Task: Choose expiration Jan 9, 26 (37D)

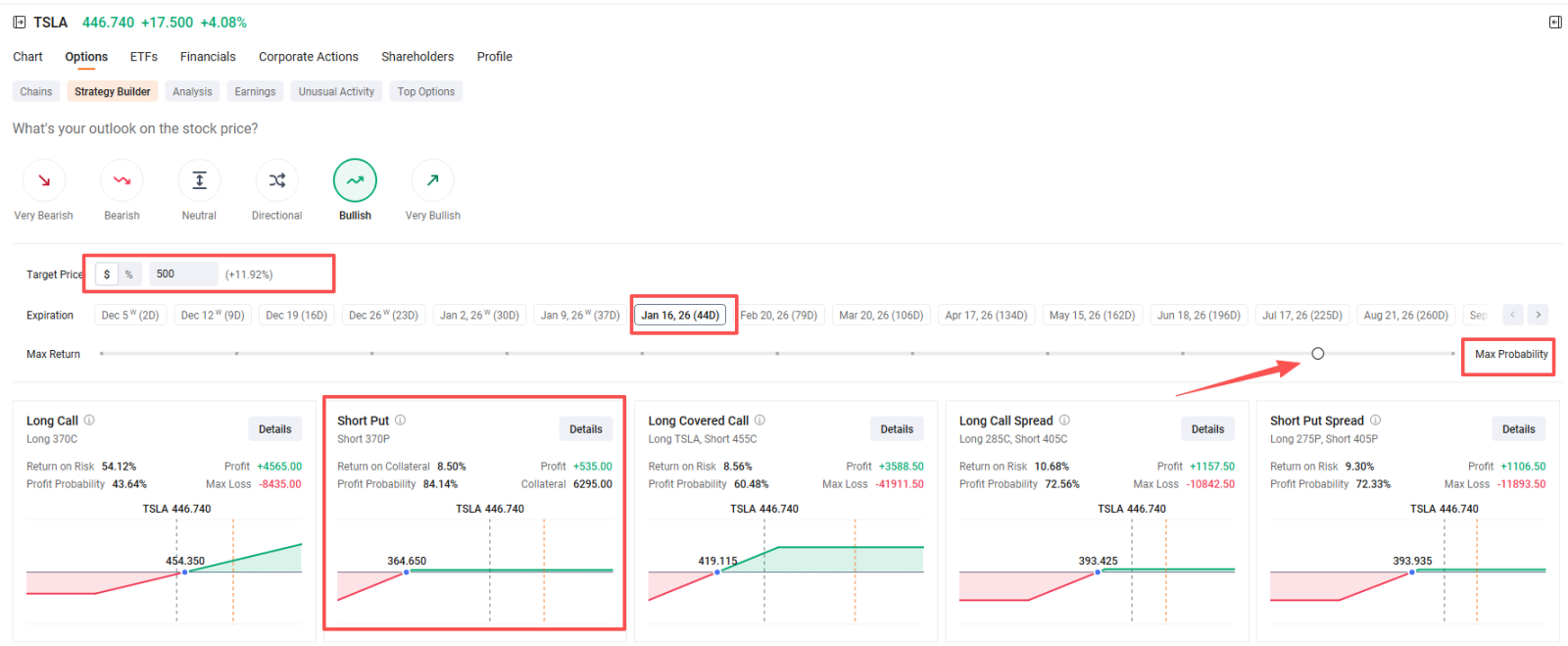Action: (580, 315)
